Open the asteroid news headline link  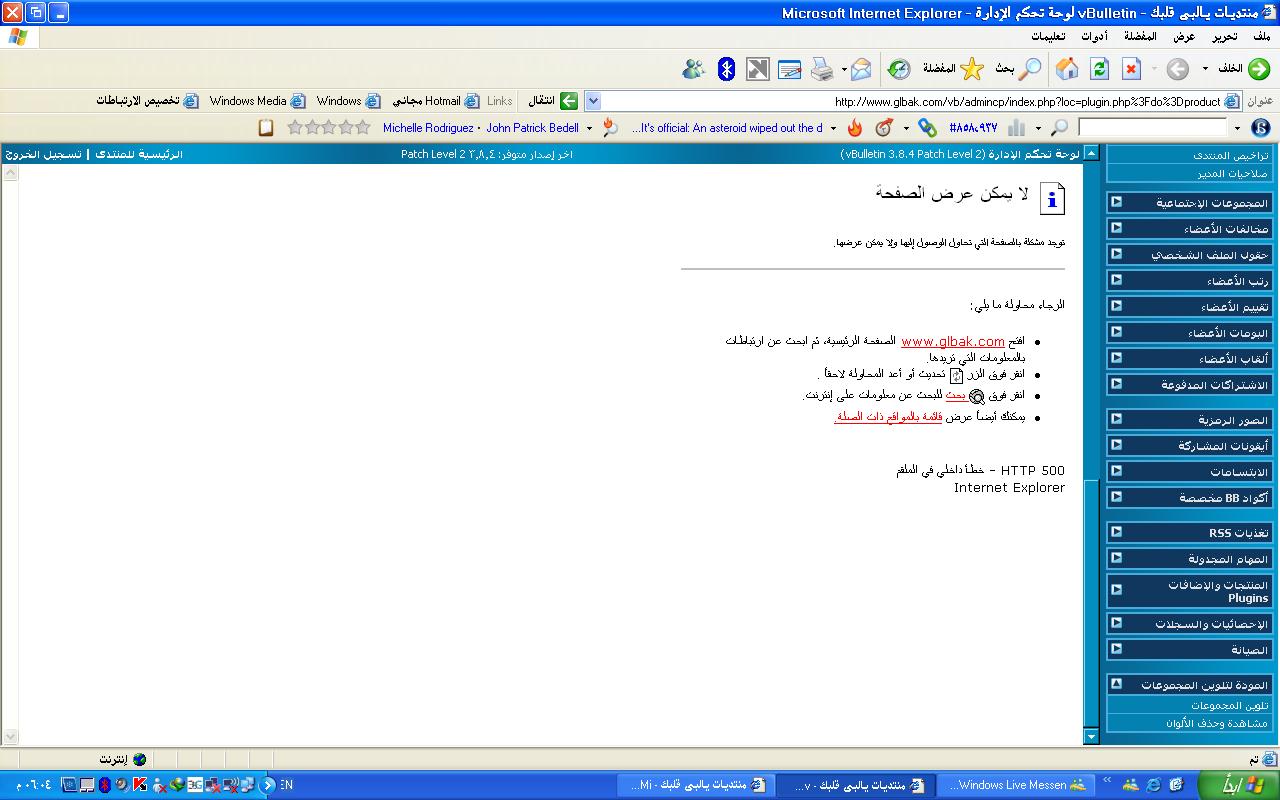click(x=727, y=128)
